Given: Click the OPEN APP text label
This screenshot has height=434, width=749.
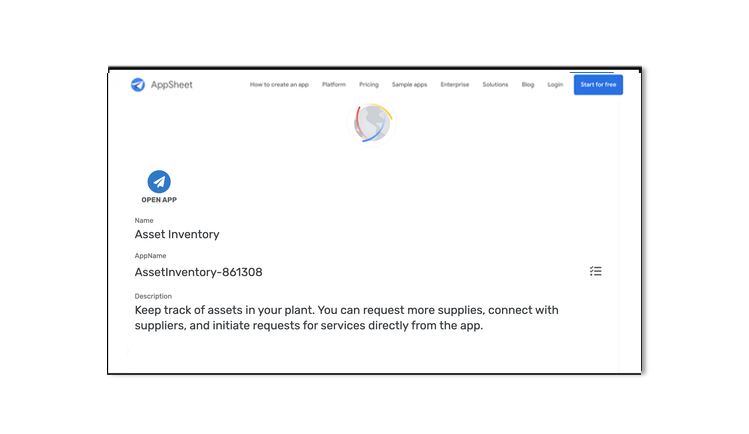Looking at the screenshot, I should (x=159, y=200).
